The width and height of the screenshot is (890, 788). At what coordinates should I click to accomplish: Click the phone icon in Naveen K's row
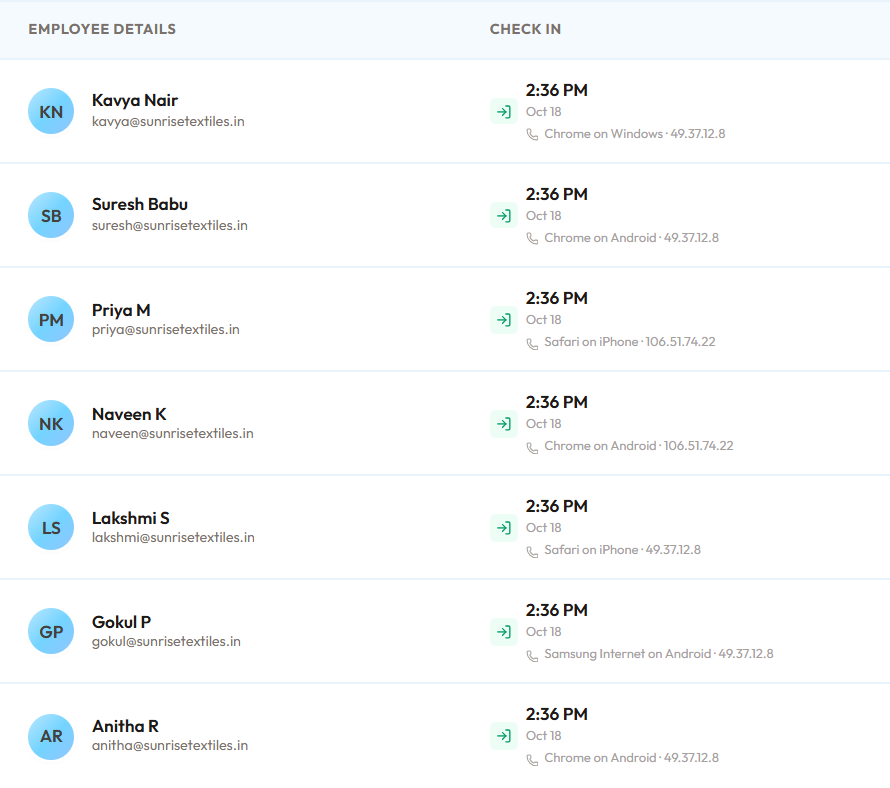(532, 448)
